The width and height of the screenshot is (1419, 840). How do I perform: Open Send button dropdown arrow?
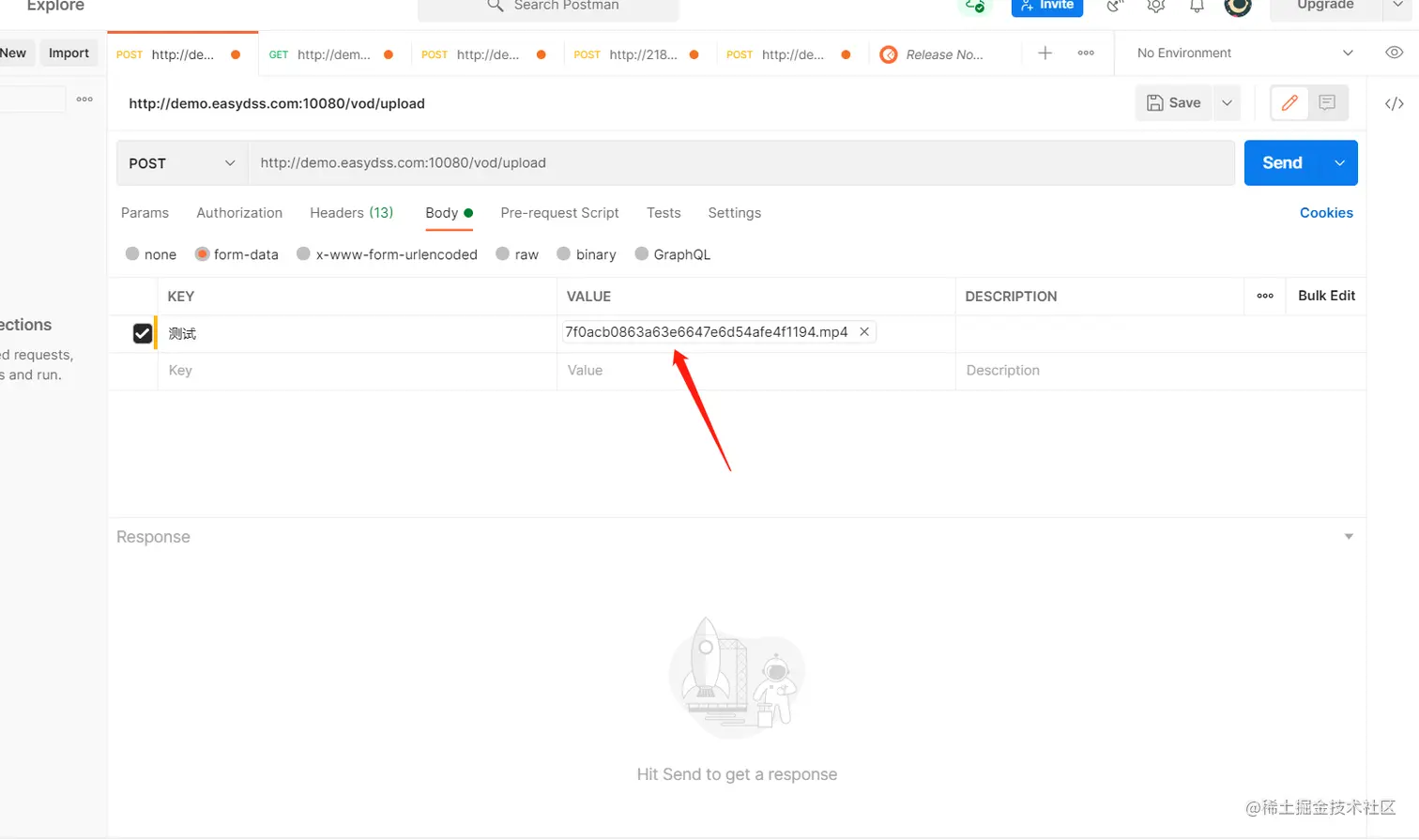click(1339, 163)
